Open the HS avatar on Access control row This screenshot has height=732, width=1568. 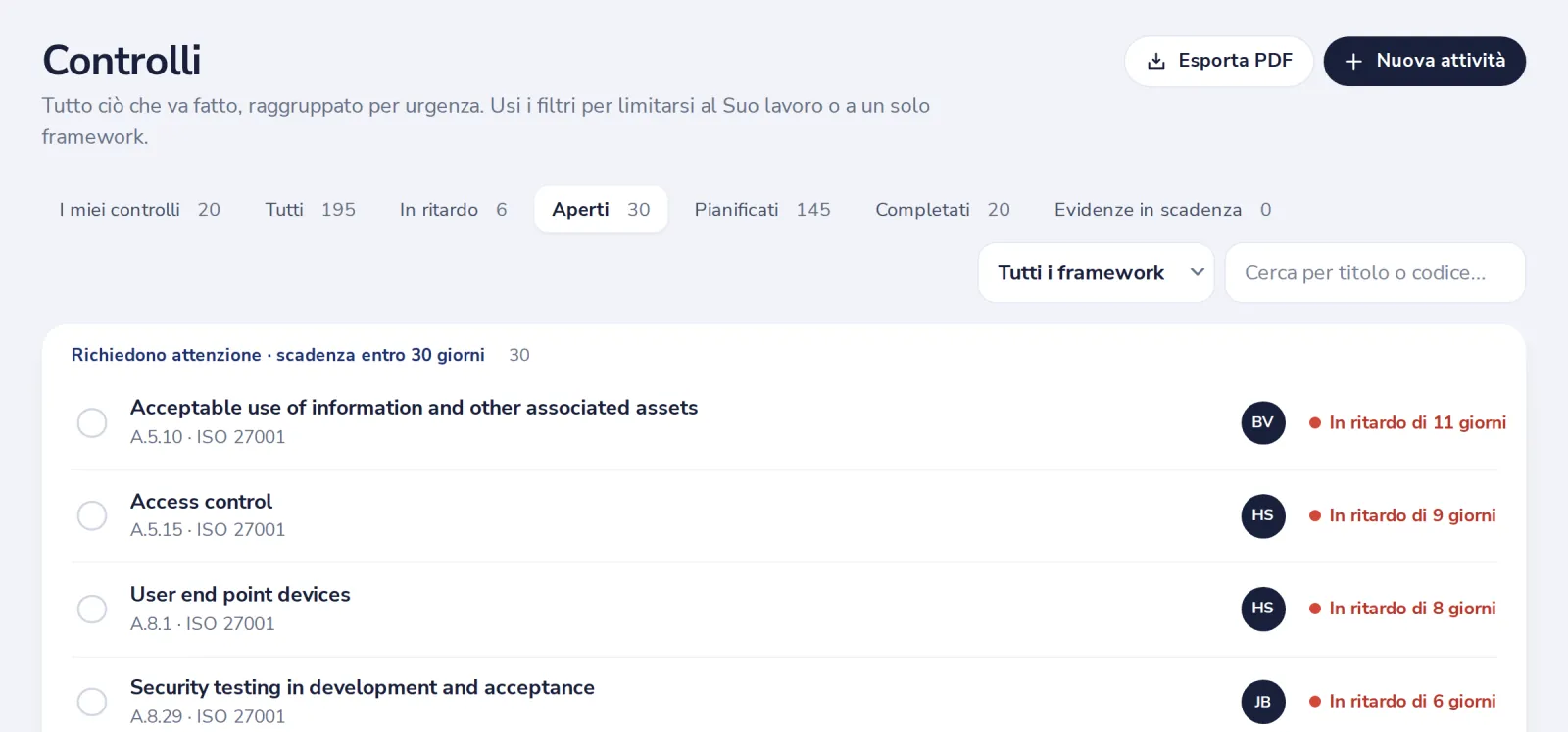(1263, 515)
